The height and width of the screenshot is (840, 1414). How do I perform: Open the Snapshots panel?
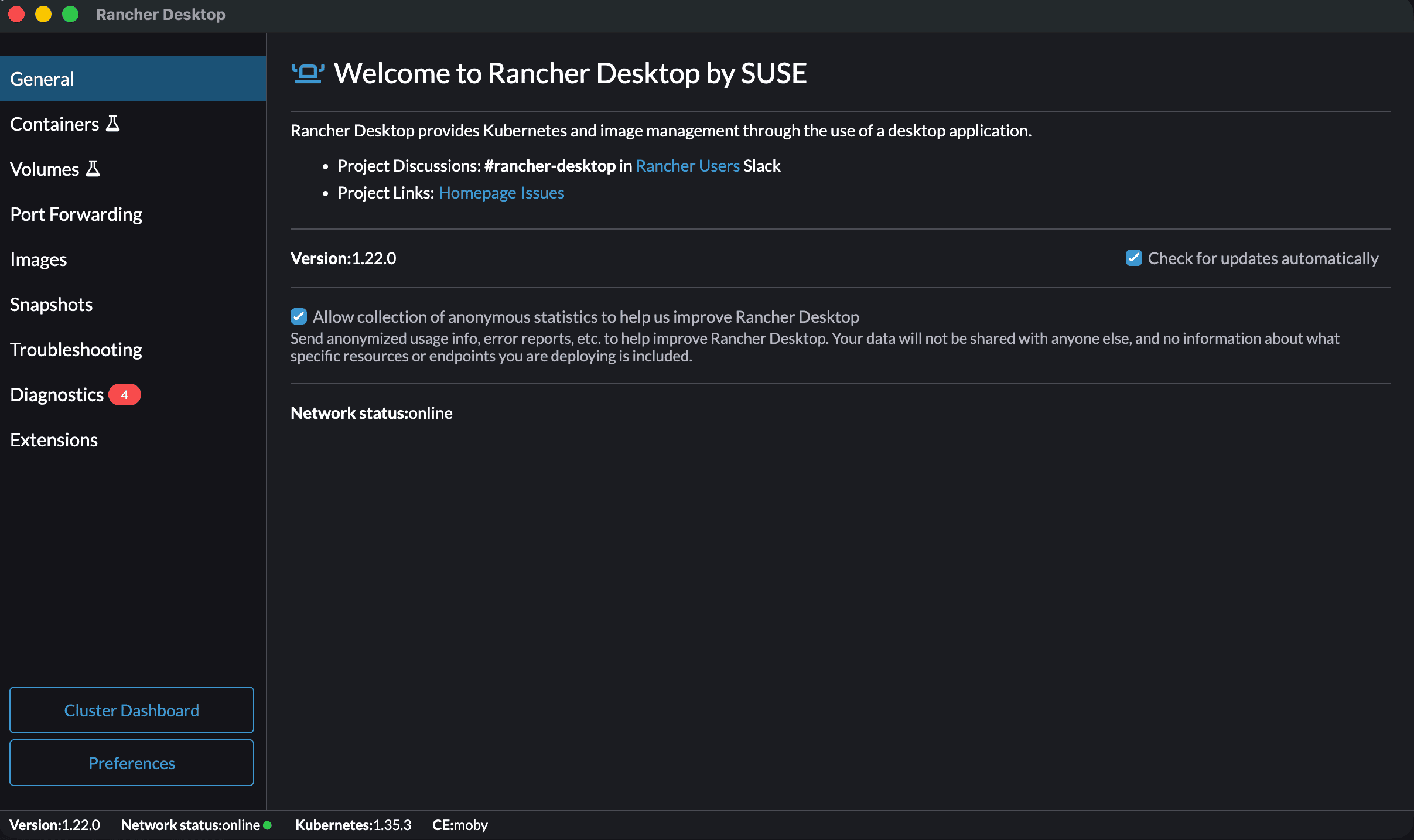tap(51, 304)
